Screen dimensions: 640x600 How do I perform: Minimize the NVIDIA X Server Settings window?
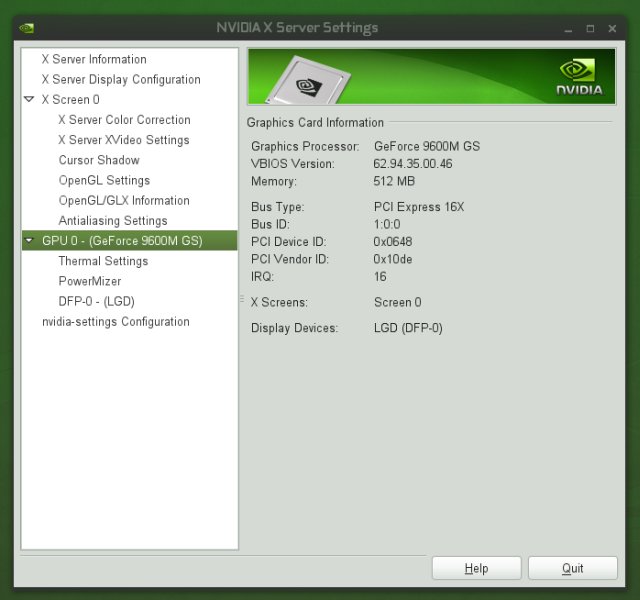pos(568,29)
